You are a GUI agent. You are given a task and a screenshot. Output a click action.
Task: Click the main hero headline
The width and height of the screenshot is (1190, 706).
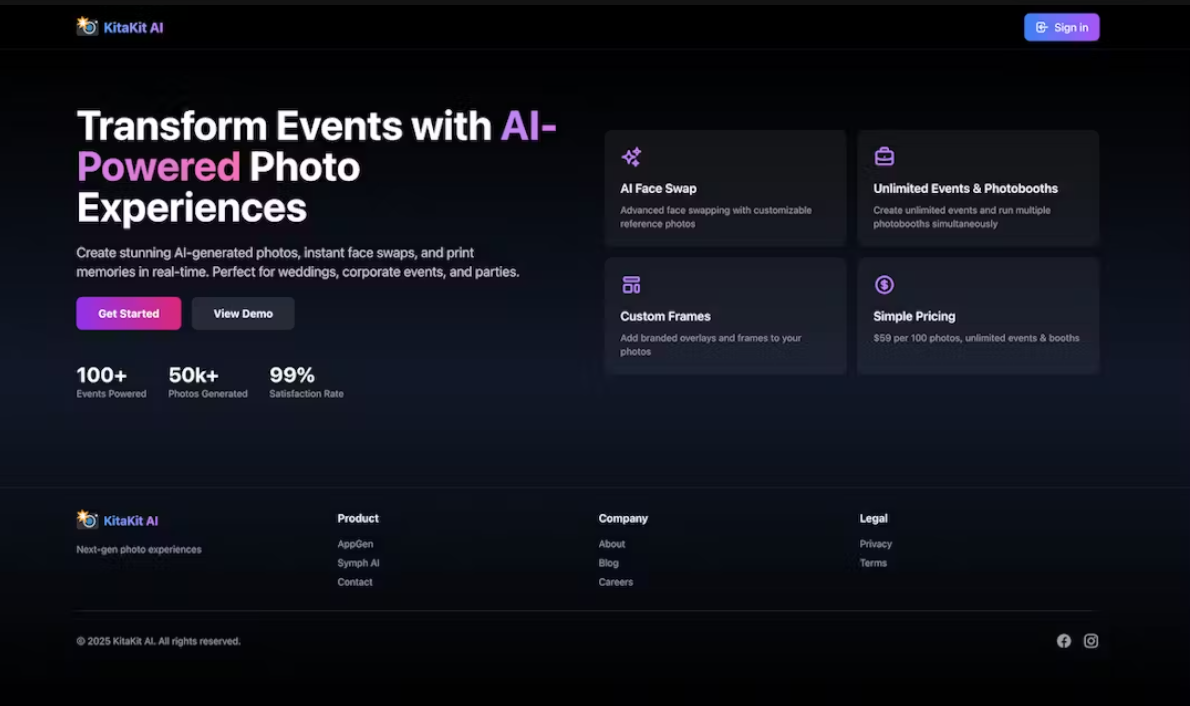[x=316, y=166]
